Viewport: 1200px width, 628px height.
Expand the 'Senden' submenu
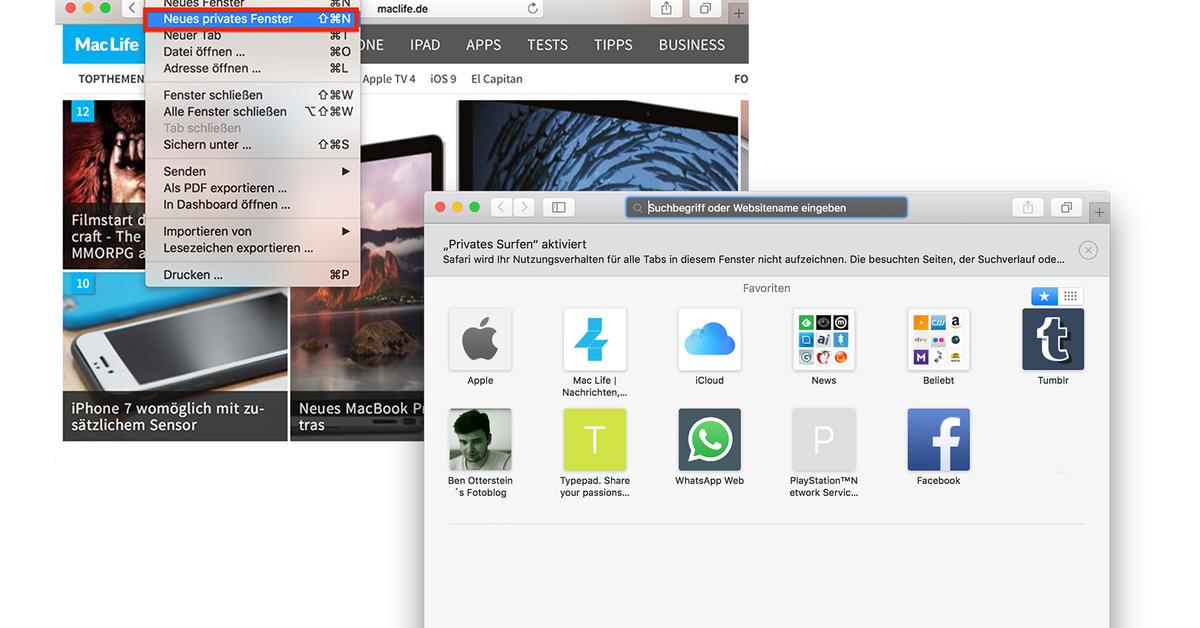(x=253, y=171)
